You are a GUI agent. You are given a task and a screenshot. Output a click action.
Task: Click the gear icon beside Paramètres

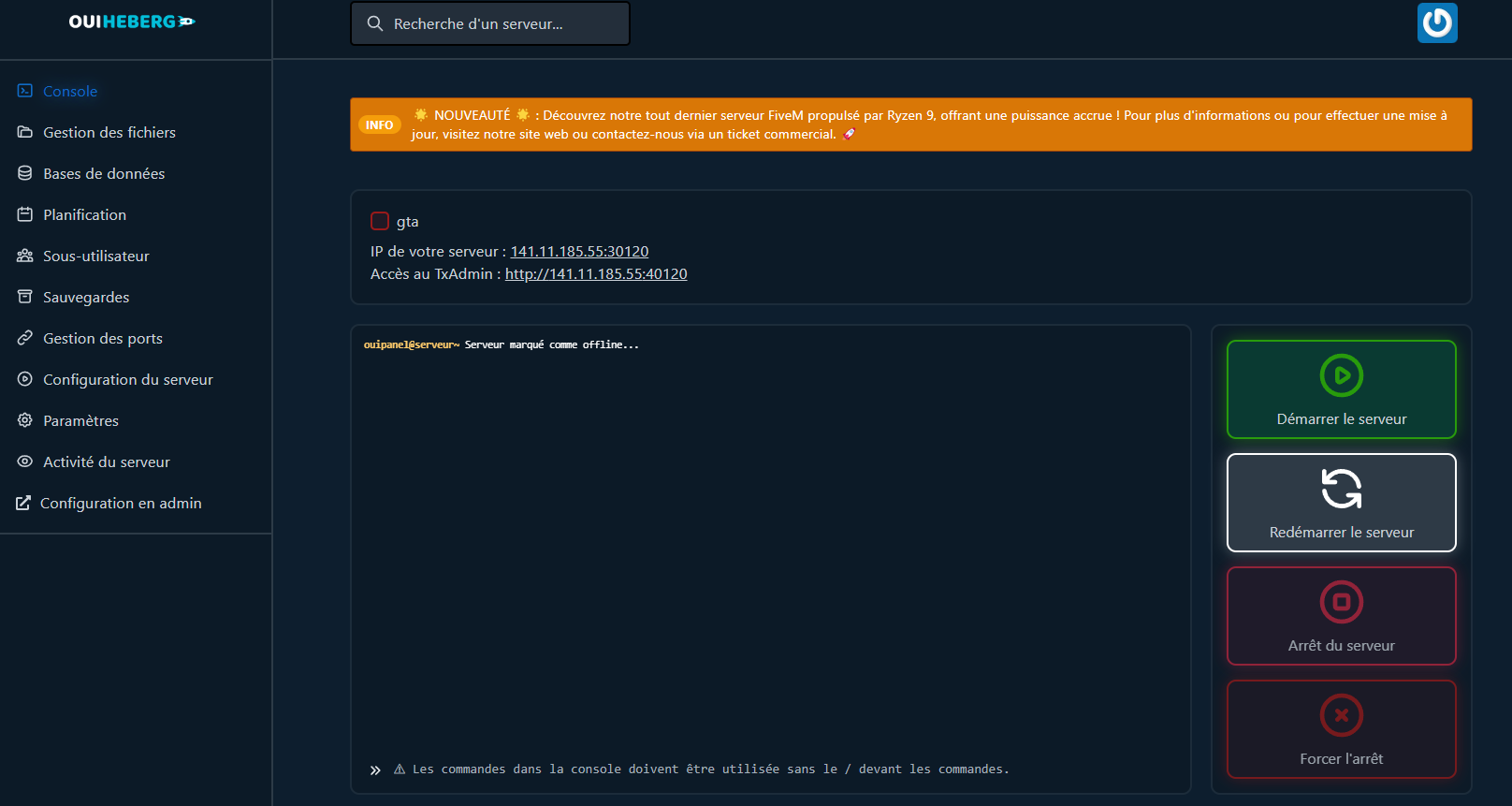click(25, 420)
